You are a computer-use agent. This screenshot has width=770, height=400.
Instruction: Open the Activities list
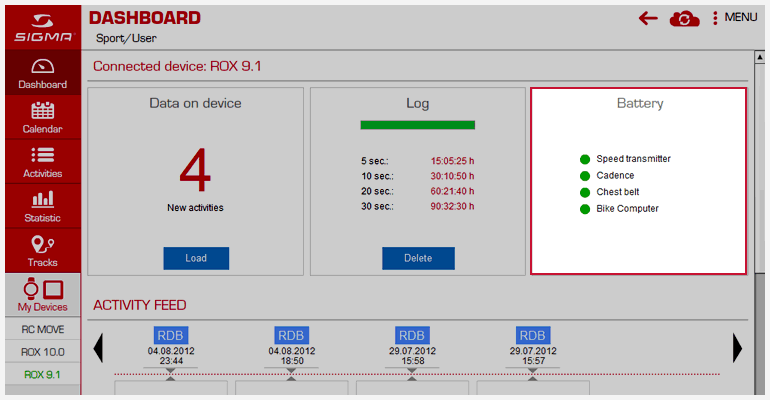[43, 162]
